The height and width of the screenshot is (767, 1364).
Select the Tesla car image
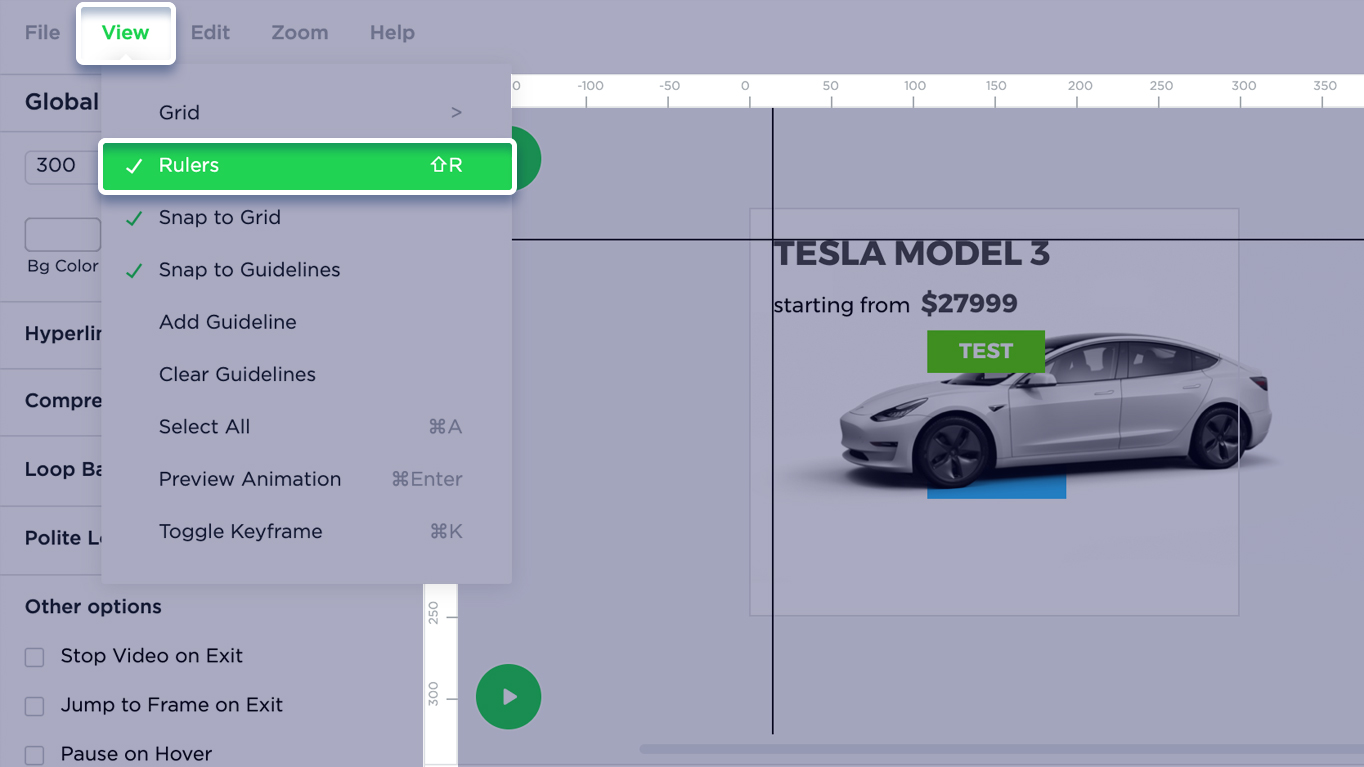coord(1055,412)
